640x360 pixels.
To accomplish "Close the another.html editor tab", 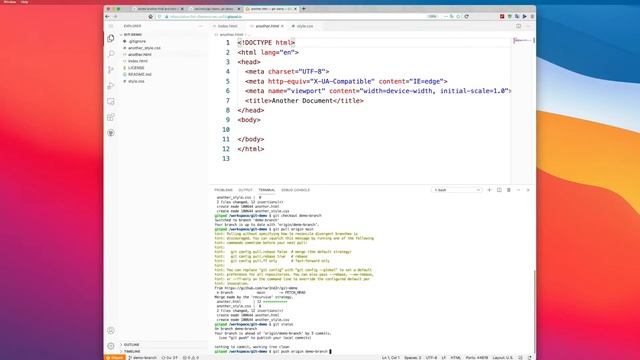I will click(x=282, y=26).
